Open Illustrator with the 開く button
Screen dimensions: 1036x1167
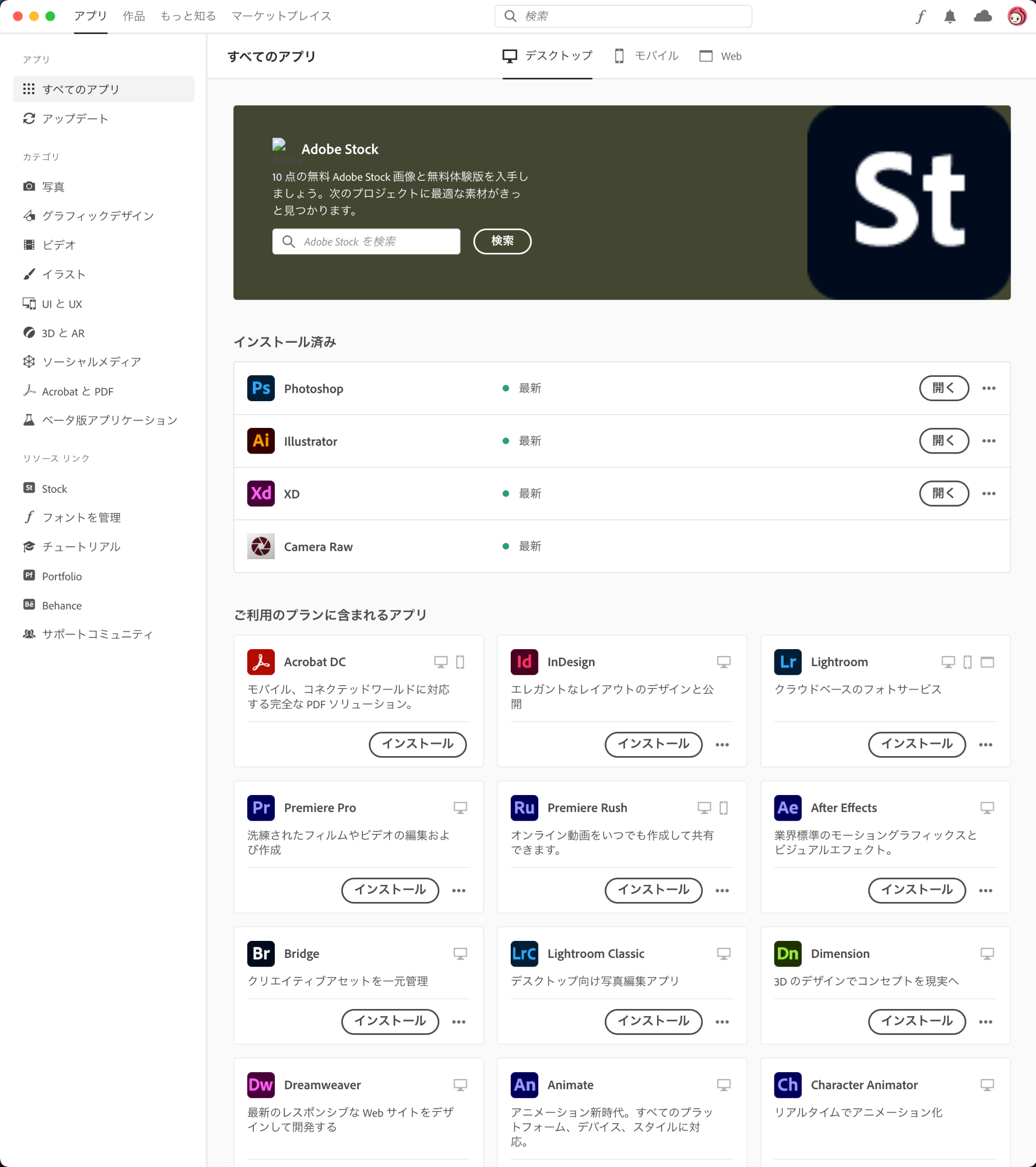[x=944, y=441]
